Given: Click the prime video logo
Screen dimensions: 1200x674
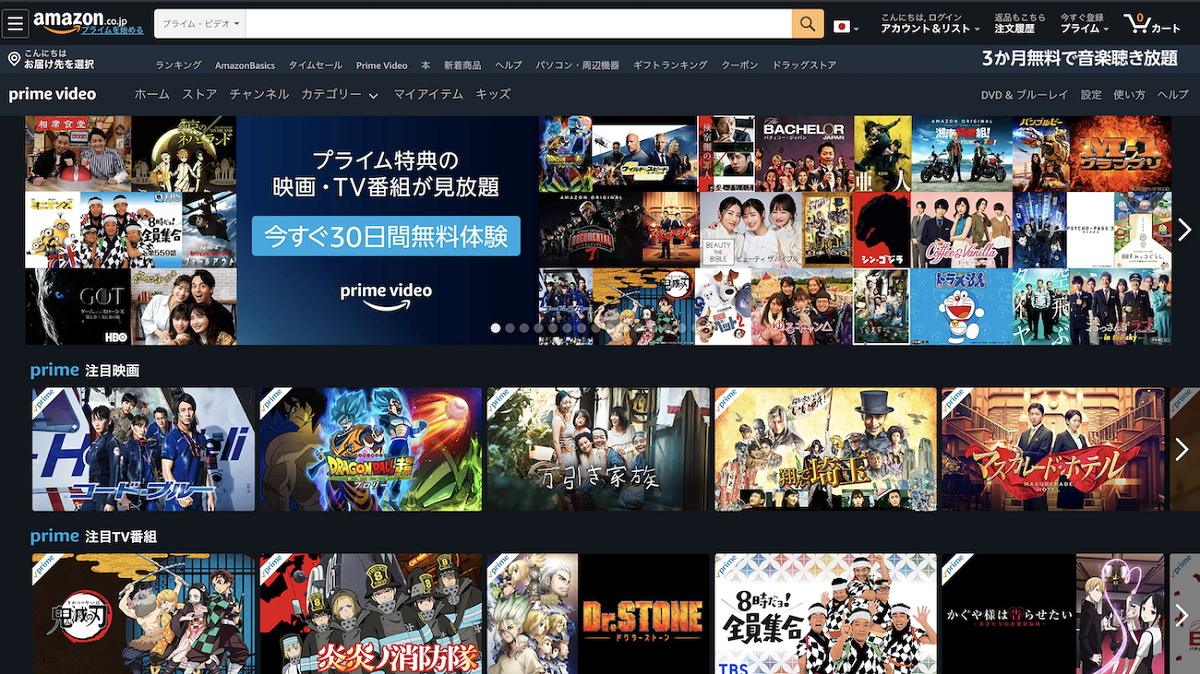Looking at the screenshot, I should [52, 94].
